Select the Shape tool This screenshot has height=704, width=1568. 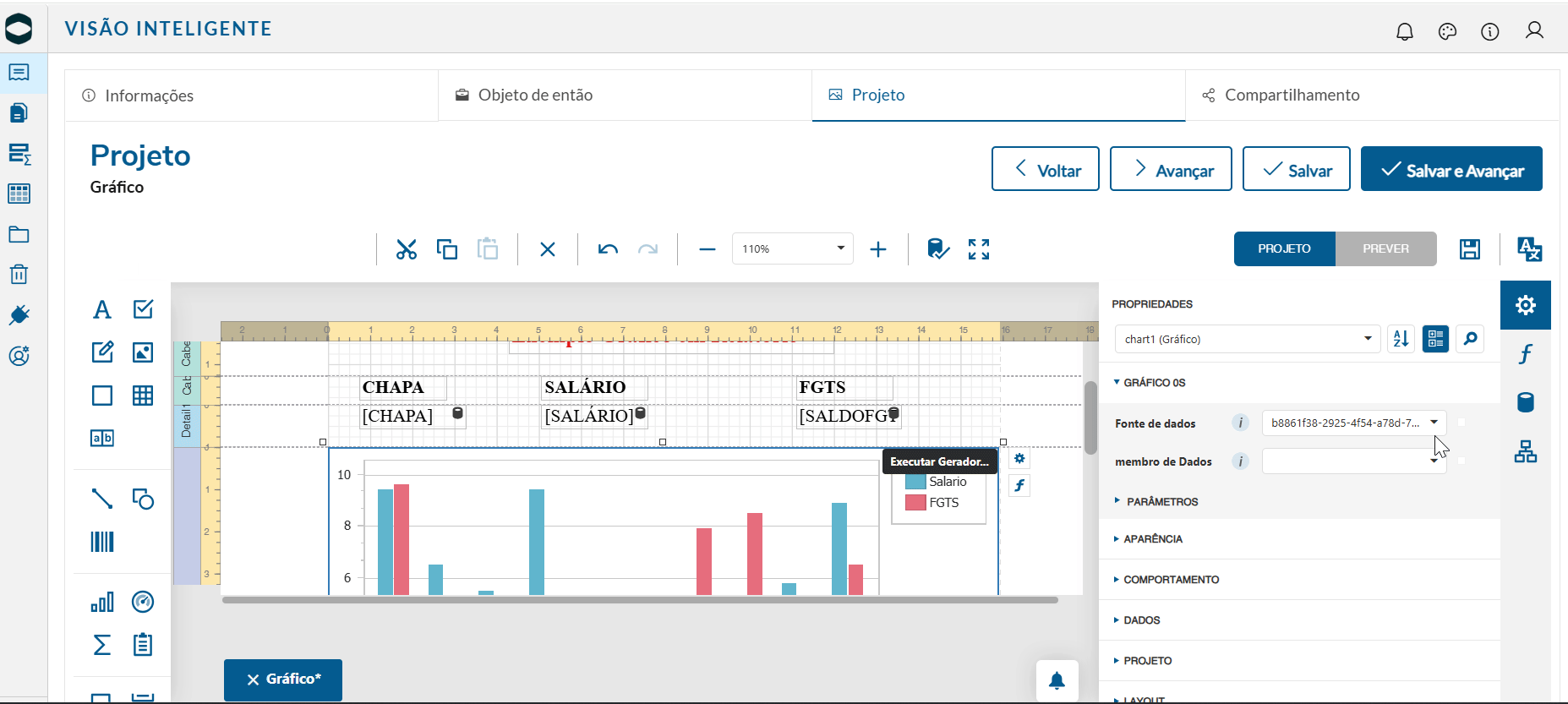coord(143,499)
